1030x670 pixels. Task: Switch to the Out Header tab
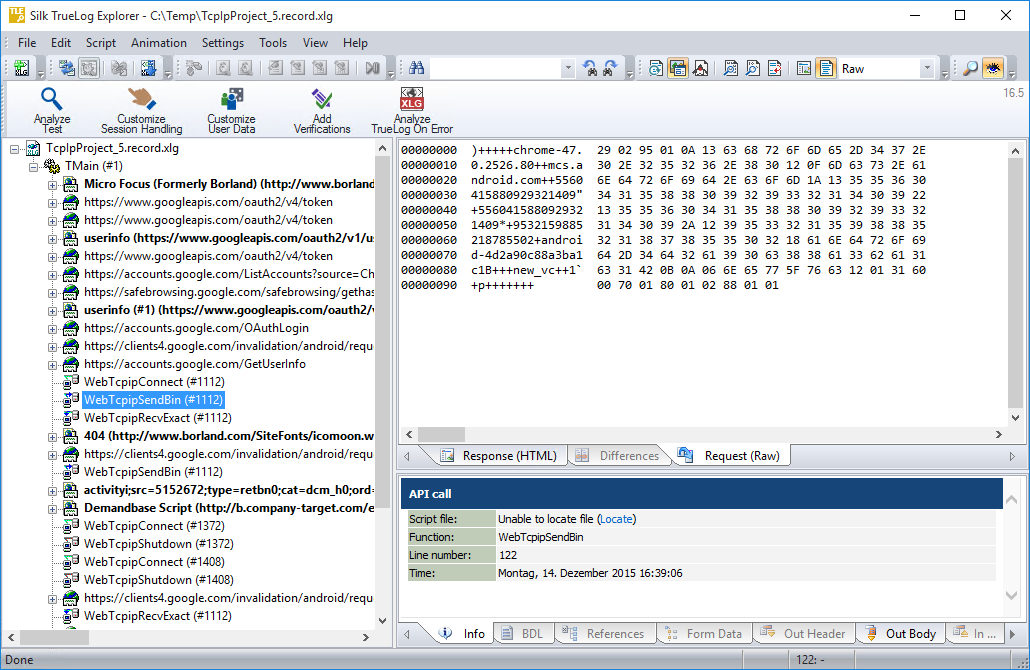click(804, 634)
